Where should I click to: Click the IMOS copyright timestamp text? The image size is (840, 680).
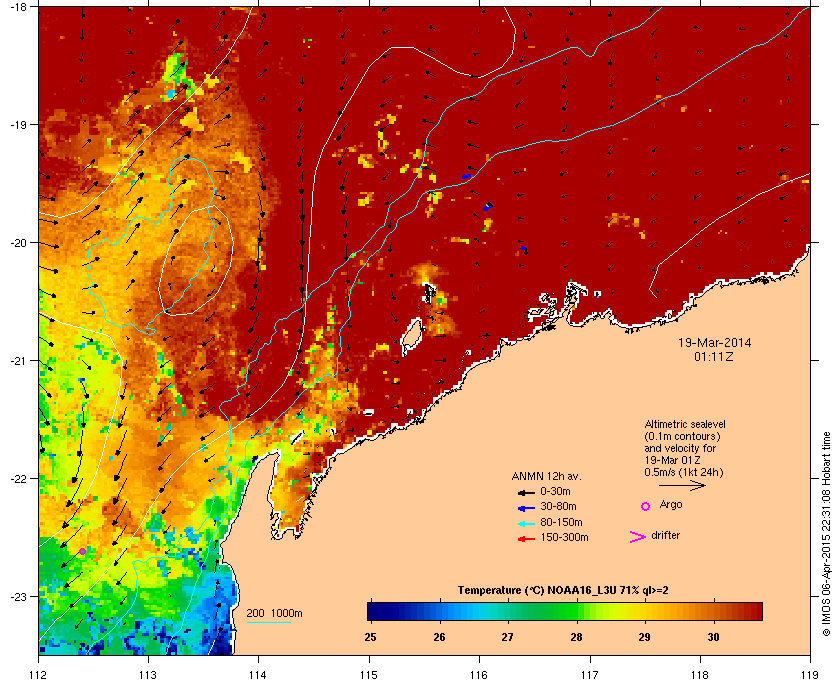point(827,534)
